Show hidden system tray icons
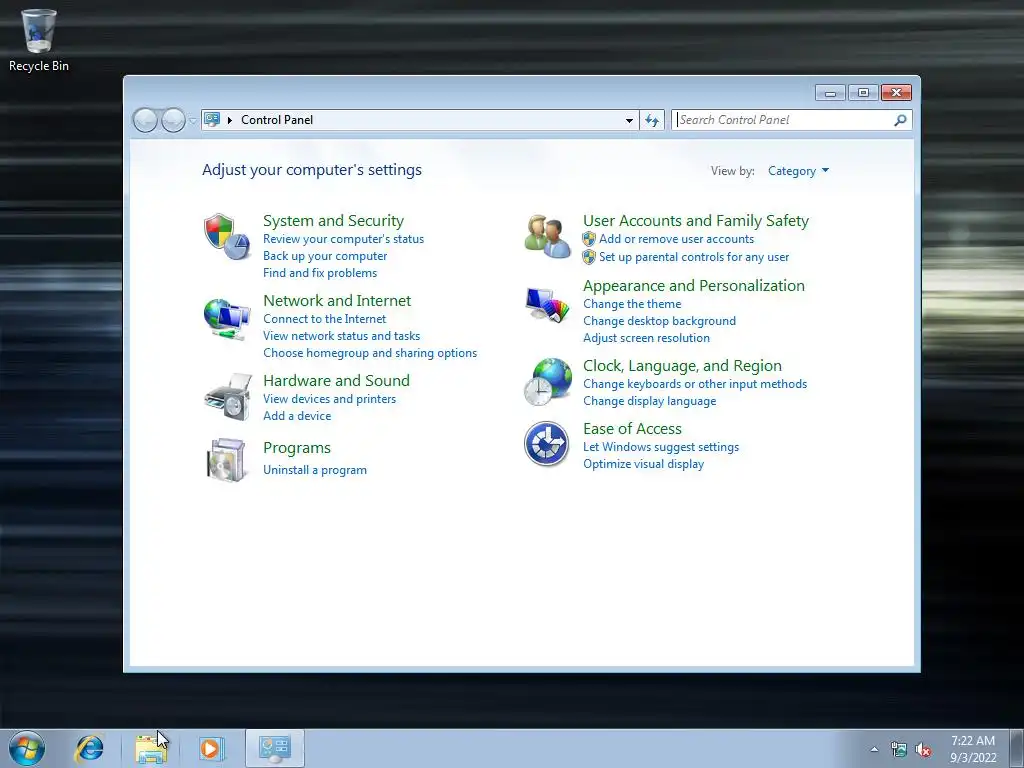The image size is (1024, 768). coord(874,750)
